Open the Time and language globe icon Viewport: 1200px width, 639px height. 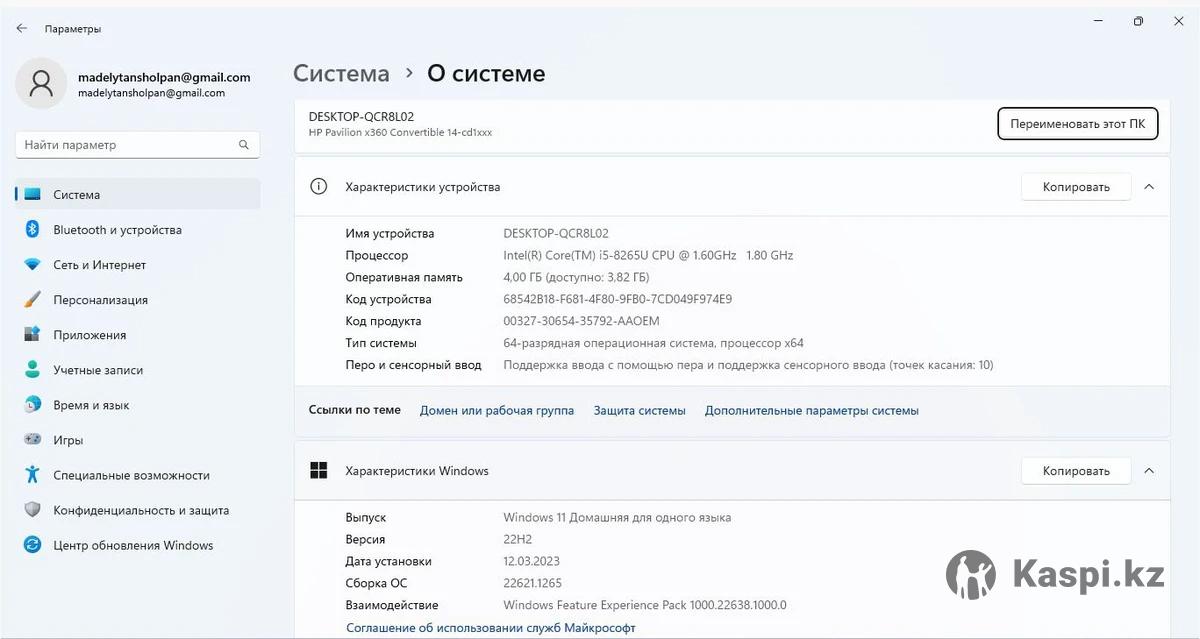[x=32, y=405]
